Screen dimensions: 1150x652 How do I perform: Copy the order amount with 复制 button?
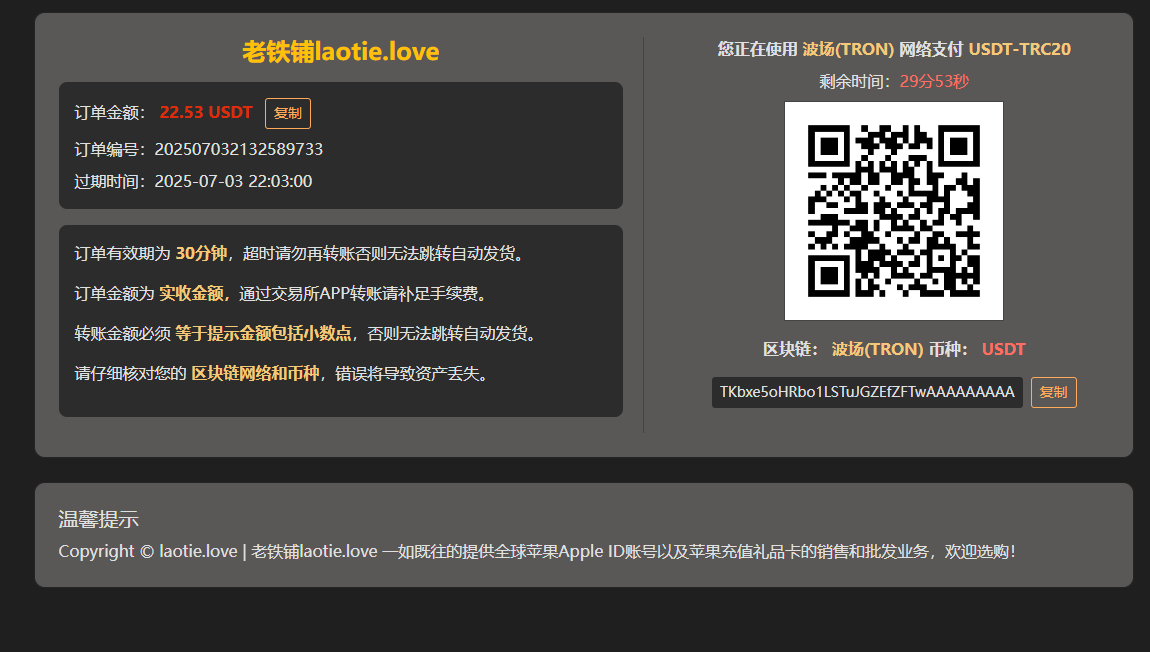[x=287, y=113]
